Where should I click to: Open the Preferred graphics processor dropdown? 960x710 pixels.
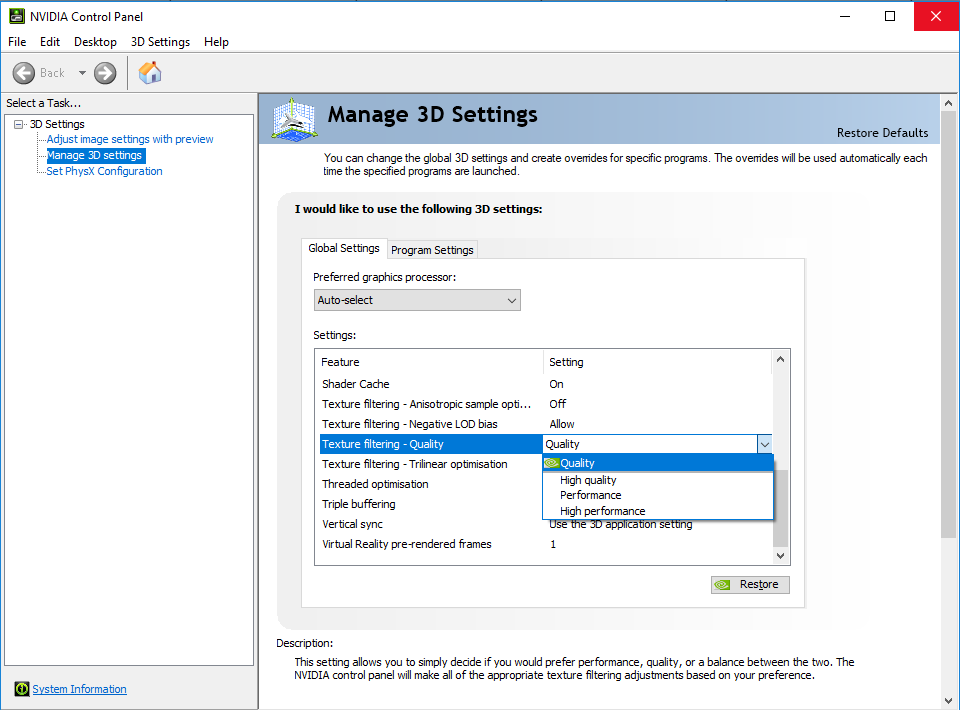tap(417, 300)
